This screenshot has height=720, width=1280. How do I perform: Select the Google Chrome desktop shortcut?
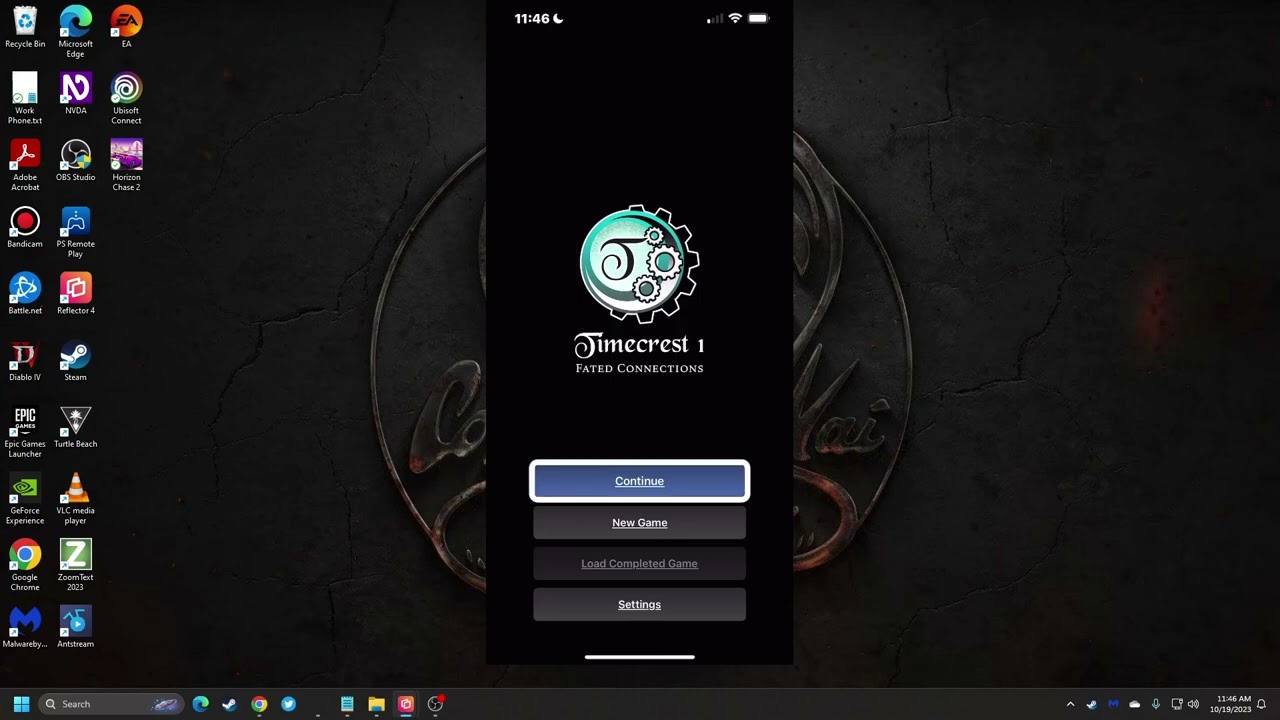click(x=25, y=565)
